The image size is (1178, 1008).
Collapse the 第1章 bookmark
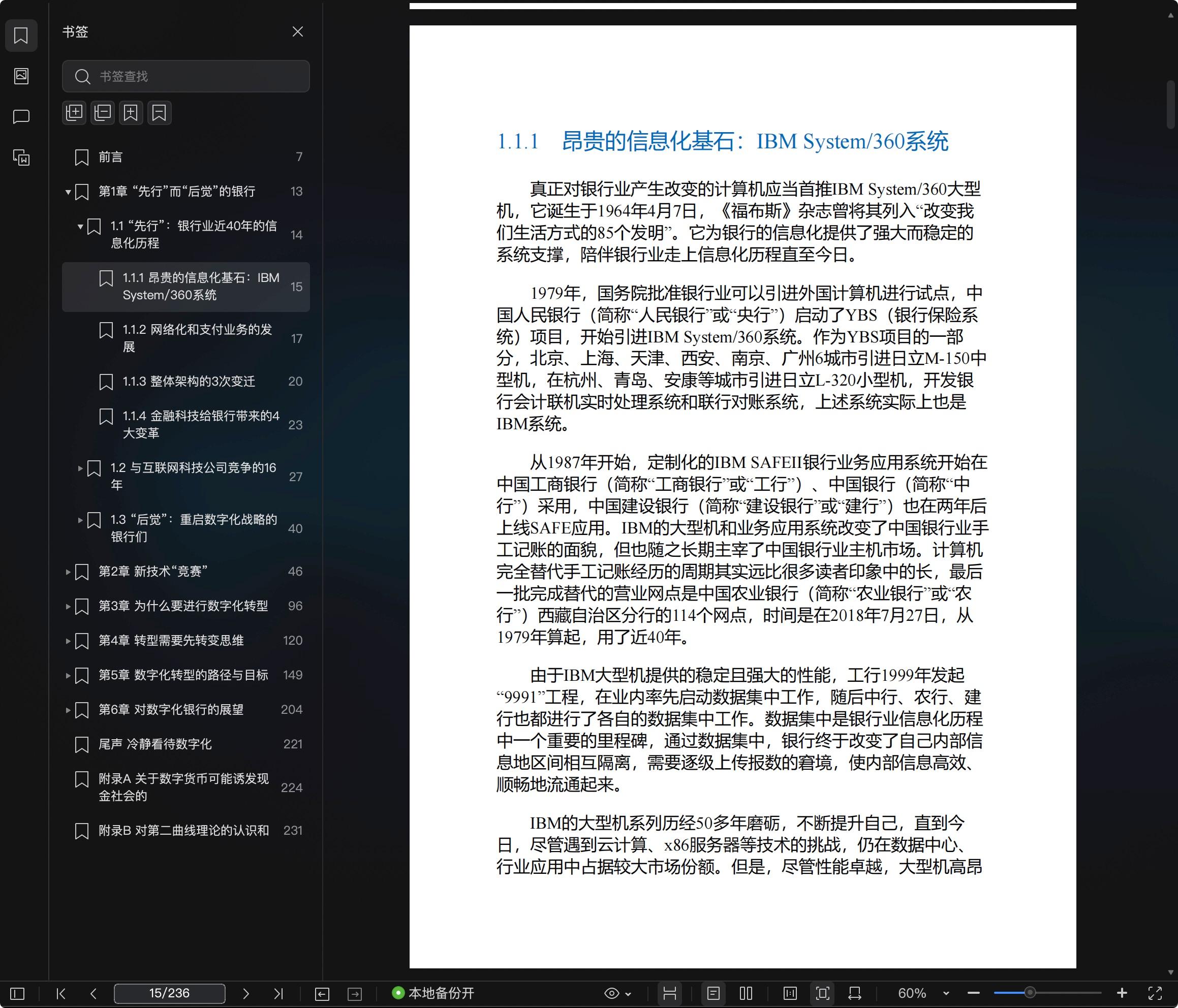(68, 192)
